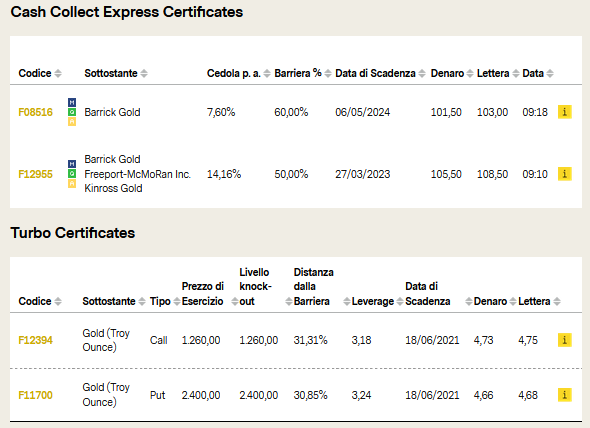This screenshot has width=590, height=428.
Task: Select leverage value 3,18
Action: pos(361,340)
